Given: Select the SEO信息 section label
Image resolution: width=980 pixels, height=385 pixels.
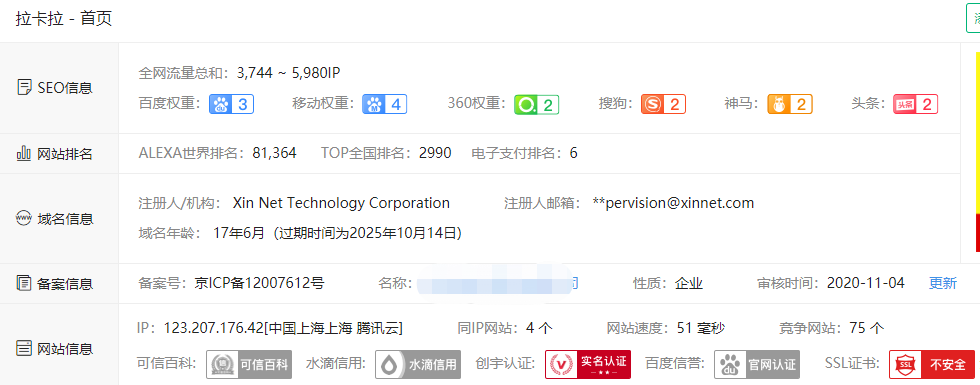Looking at the screenshot, I should pyautogui.click(x=54, y=88).
